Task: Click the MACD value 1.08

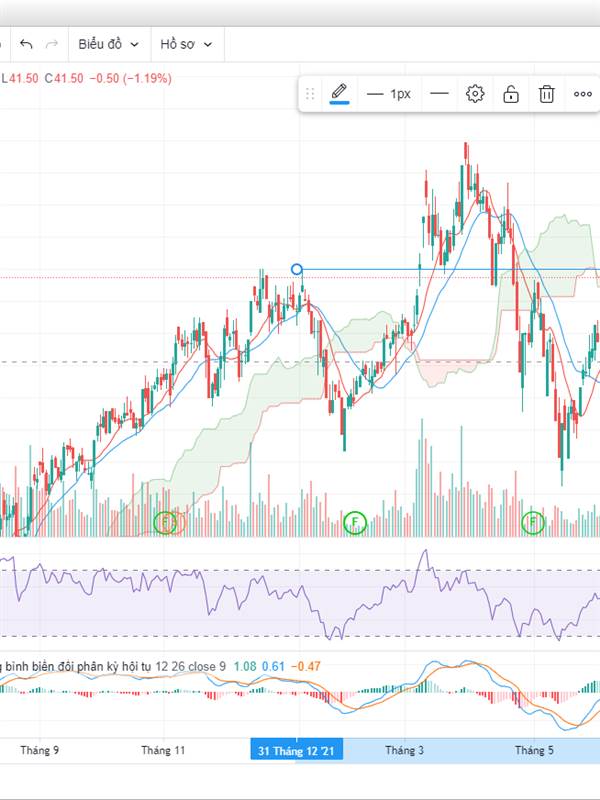Action: [245, 666]
